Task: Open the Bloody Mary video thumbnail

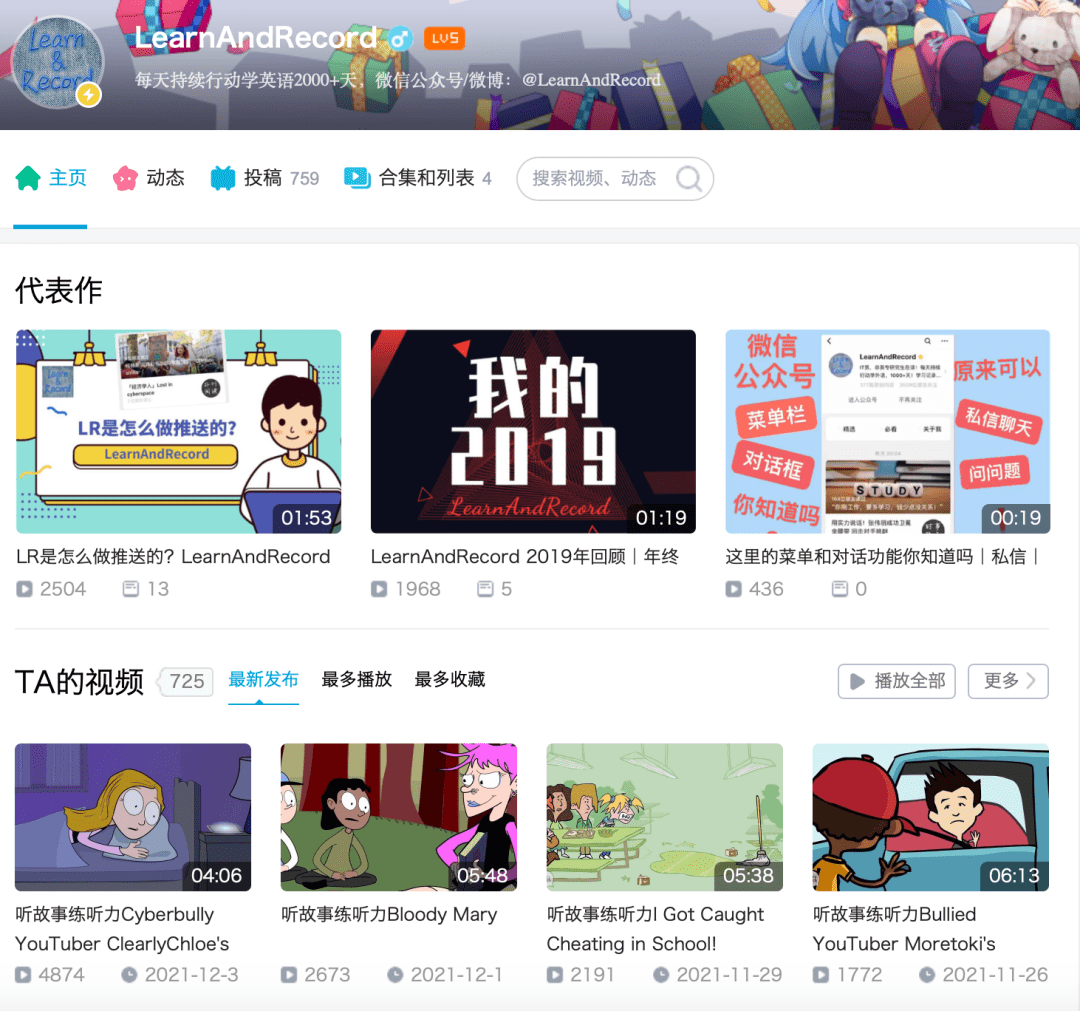Action: (399, 817)
